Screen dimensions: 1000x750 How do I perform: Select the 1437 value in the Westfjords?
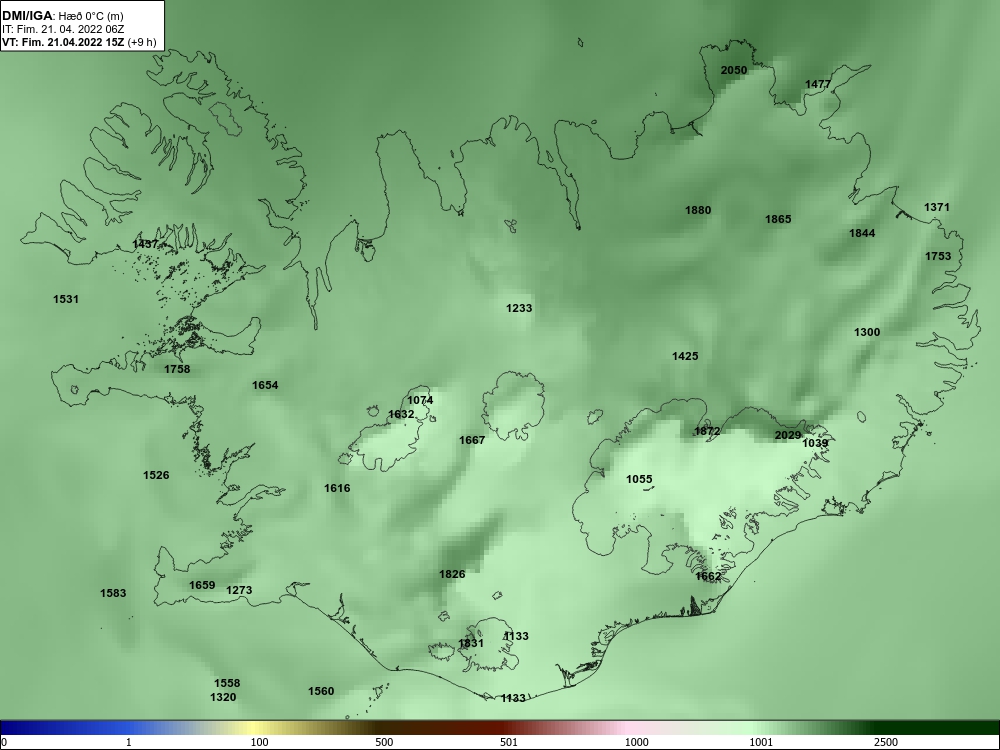coord(145,244)
